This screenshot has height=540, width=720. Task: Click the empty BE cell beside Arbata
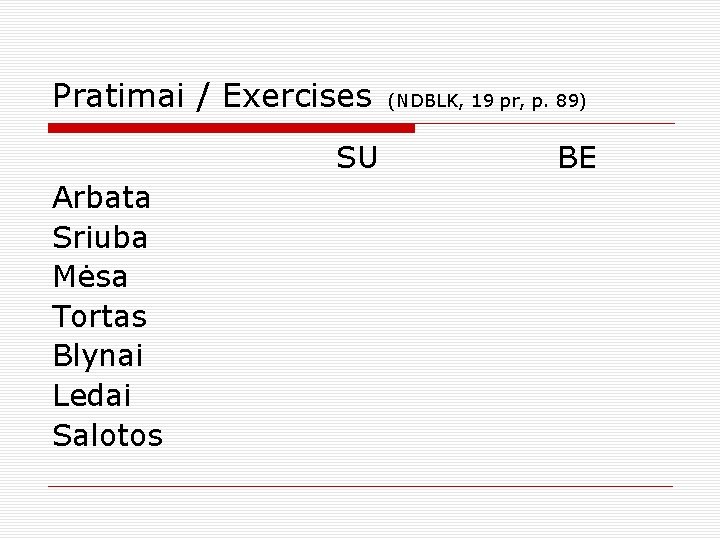pos(577,197)
